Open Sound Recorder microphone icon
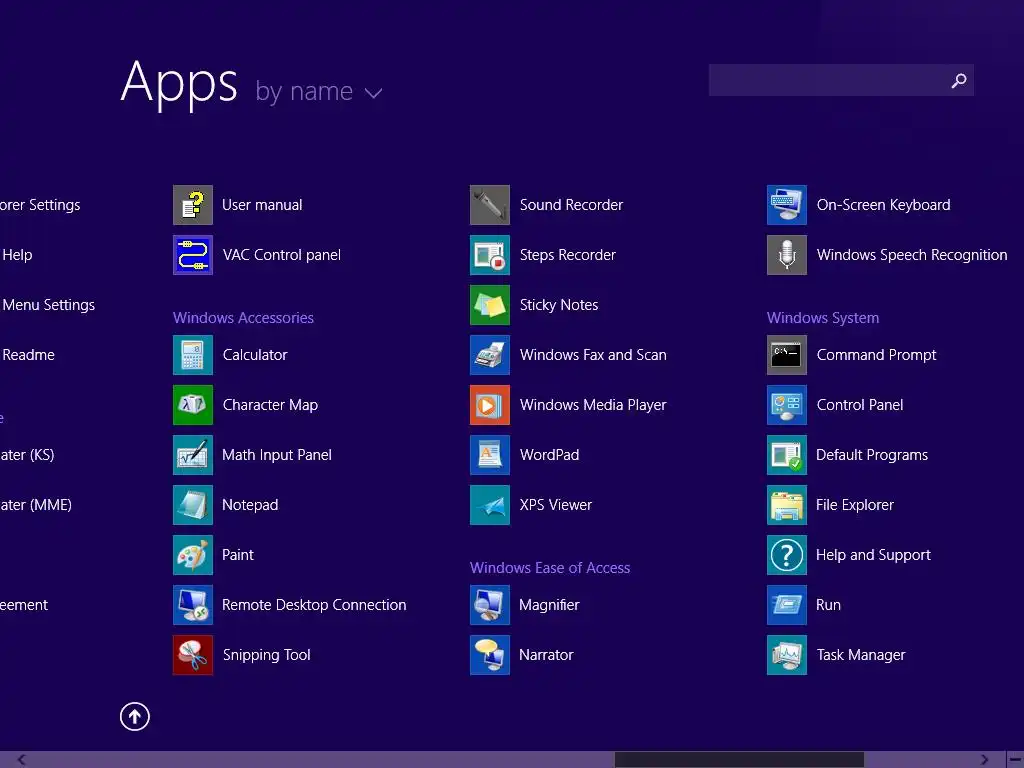The height and width of the screenshot is (768, 1024). pos(490,205)
